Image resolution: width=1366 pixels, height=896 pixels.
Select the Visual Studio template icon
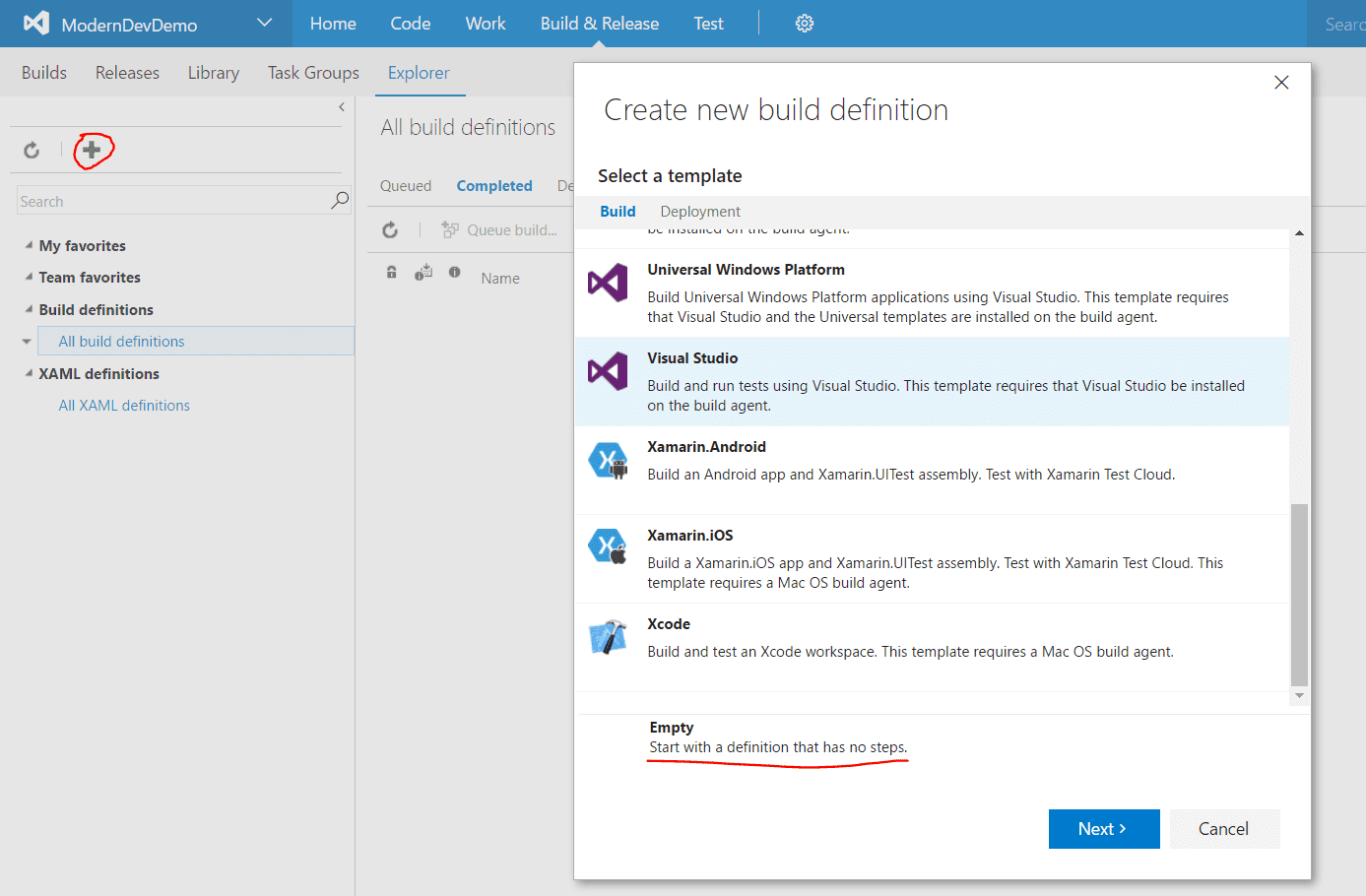(608, 372)
